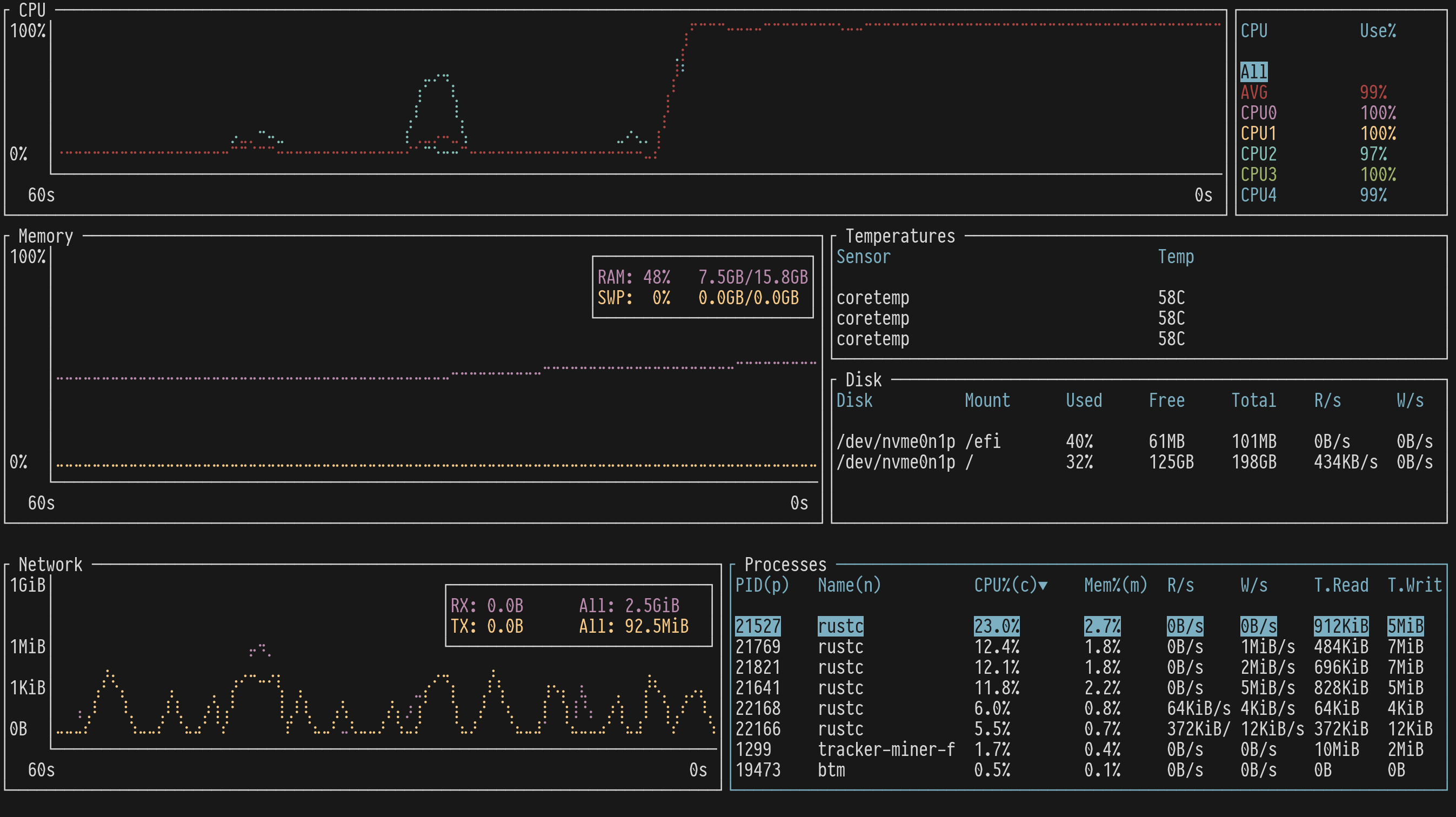Focus the Temperatures widget via its title
Viewport: 1456px width, 817px height.
point(900,236)
